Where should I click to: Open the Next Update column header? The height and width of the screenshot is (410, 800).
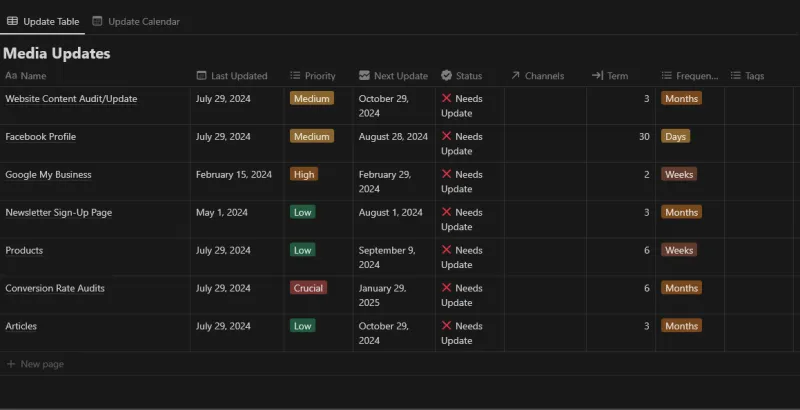click(394, 75)
